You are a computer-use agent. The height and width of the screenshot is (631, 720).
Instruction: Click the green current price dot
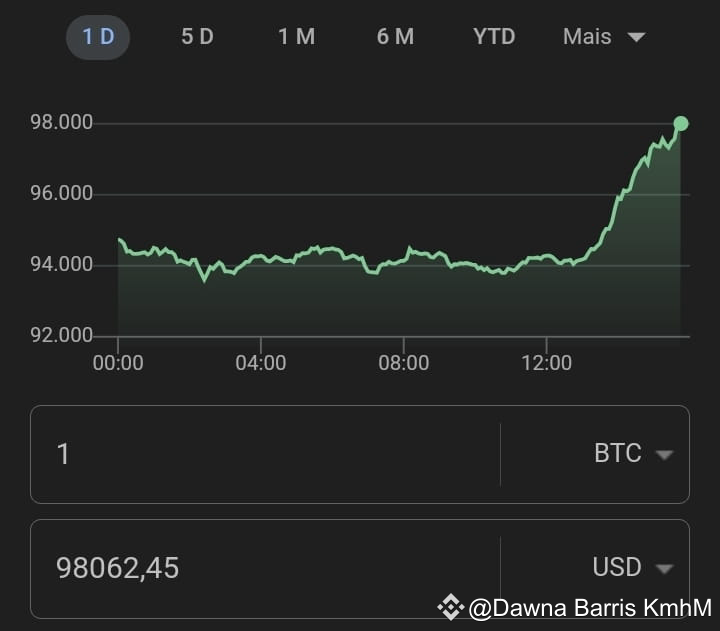click(681, 124)
